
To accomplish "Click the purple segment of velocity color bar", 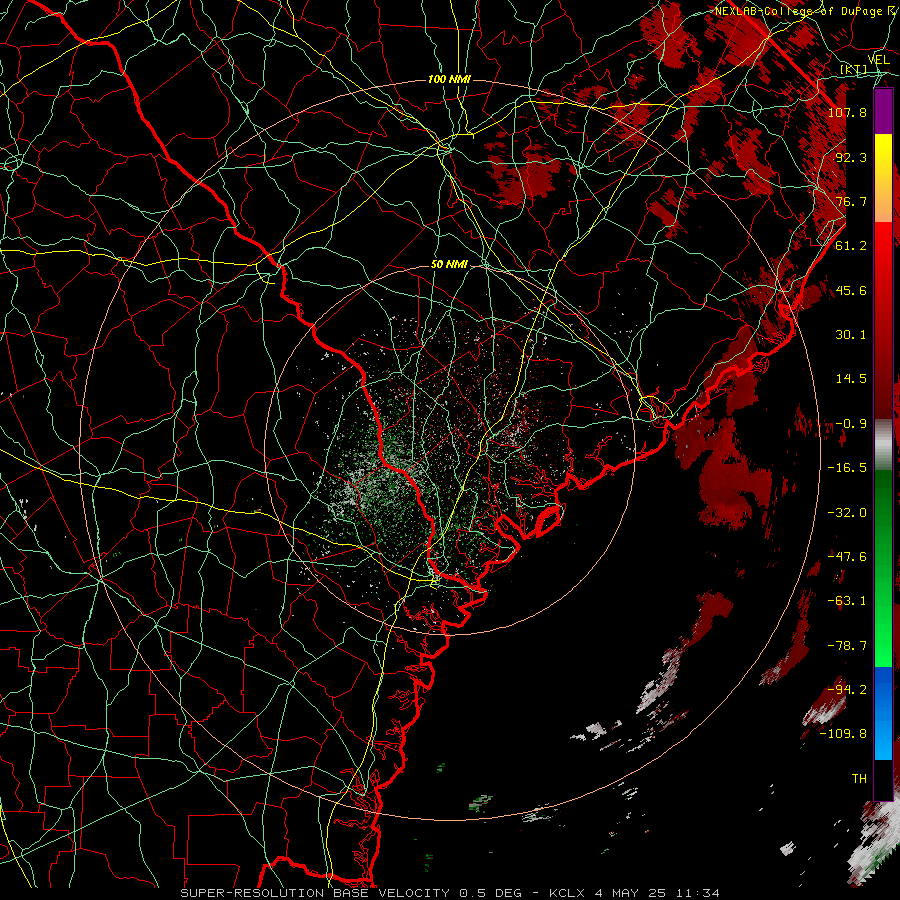I will coord(883,111).
